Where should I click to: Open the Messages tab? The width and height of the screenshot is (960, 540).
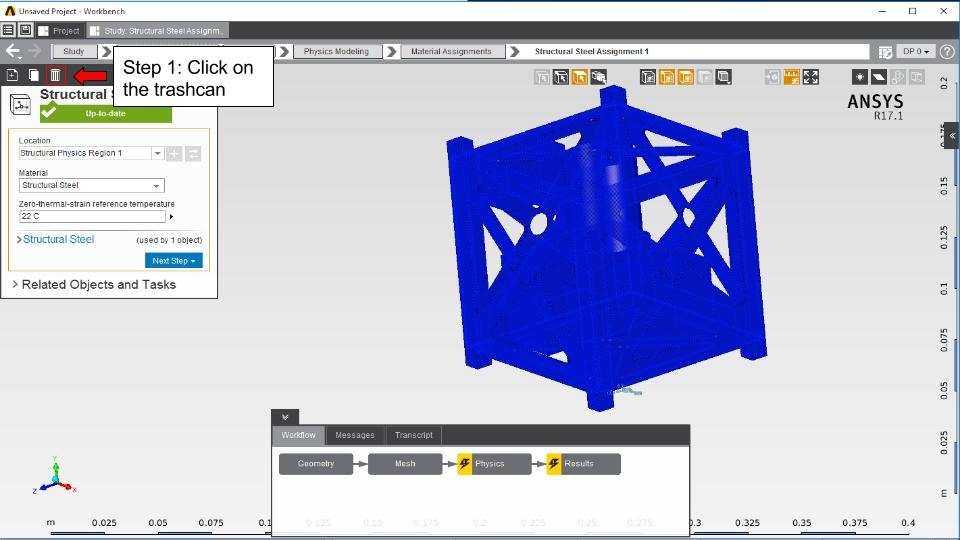(x=355, y=435)
